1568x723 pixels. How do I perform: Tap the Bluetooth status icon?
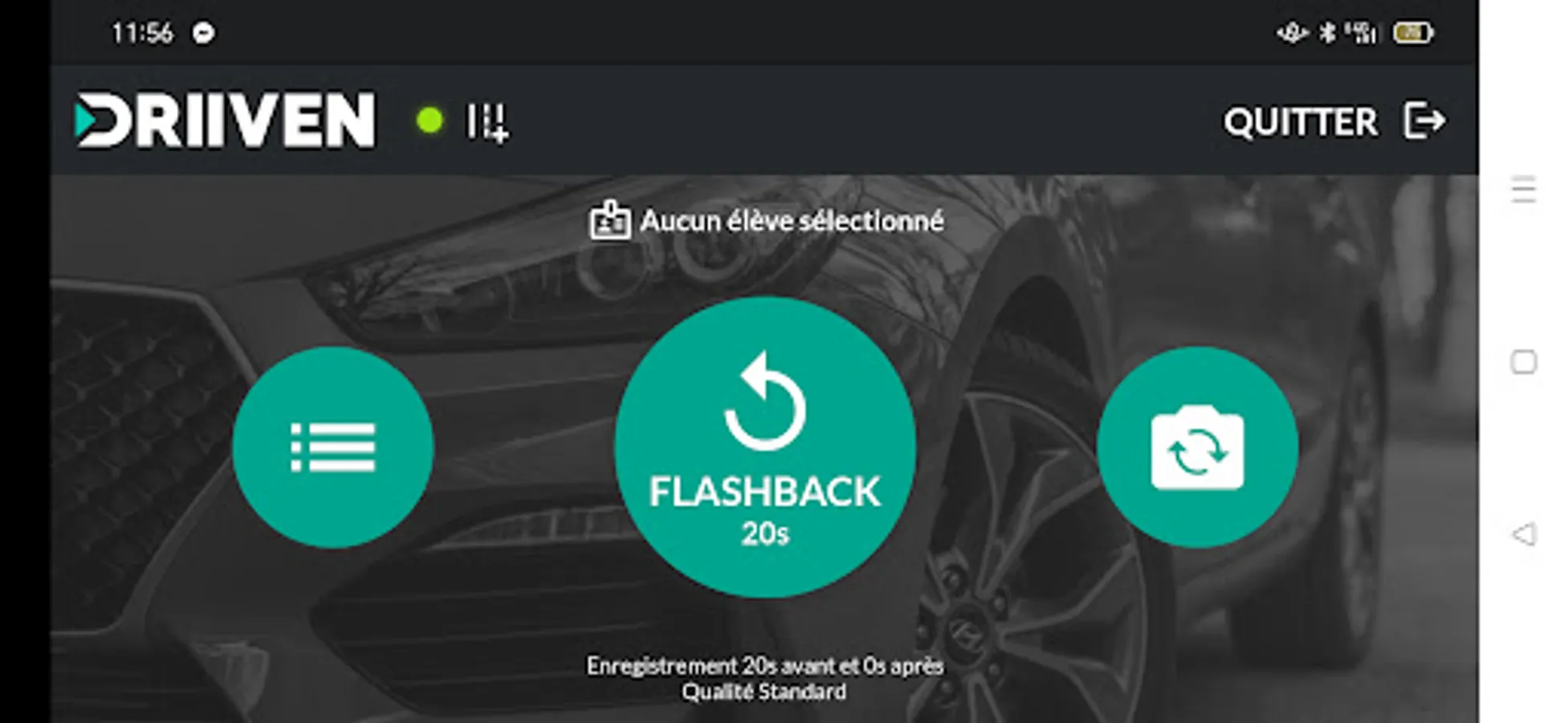pyautogui.click(x=1329, y=33)
